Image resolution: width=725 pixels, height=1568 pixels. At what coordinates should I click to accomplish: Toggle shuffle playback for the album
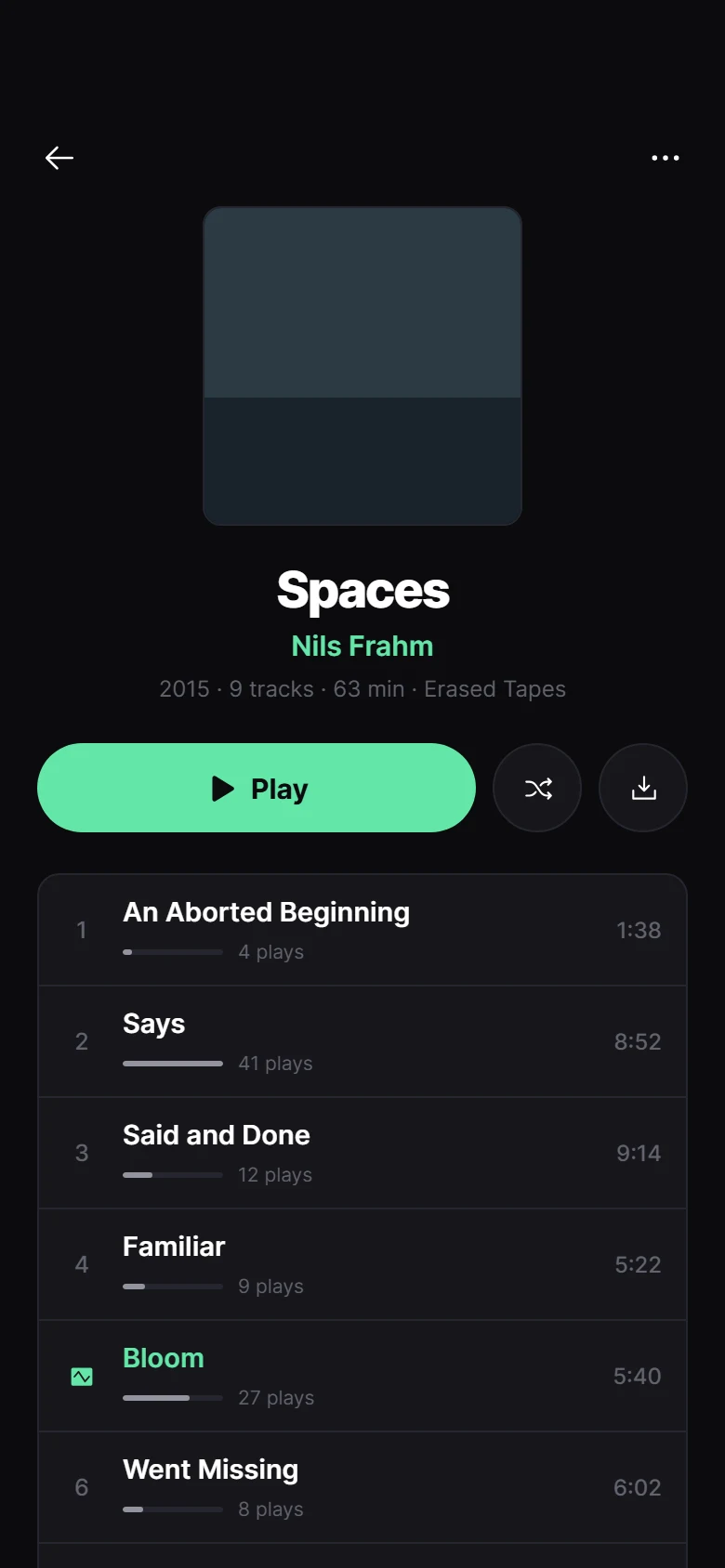tap(537, 788)
